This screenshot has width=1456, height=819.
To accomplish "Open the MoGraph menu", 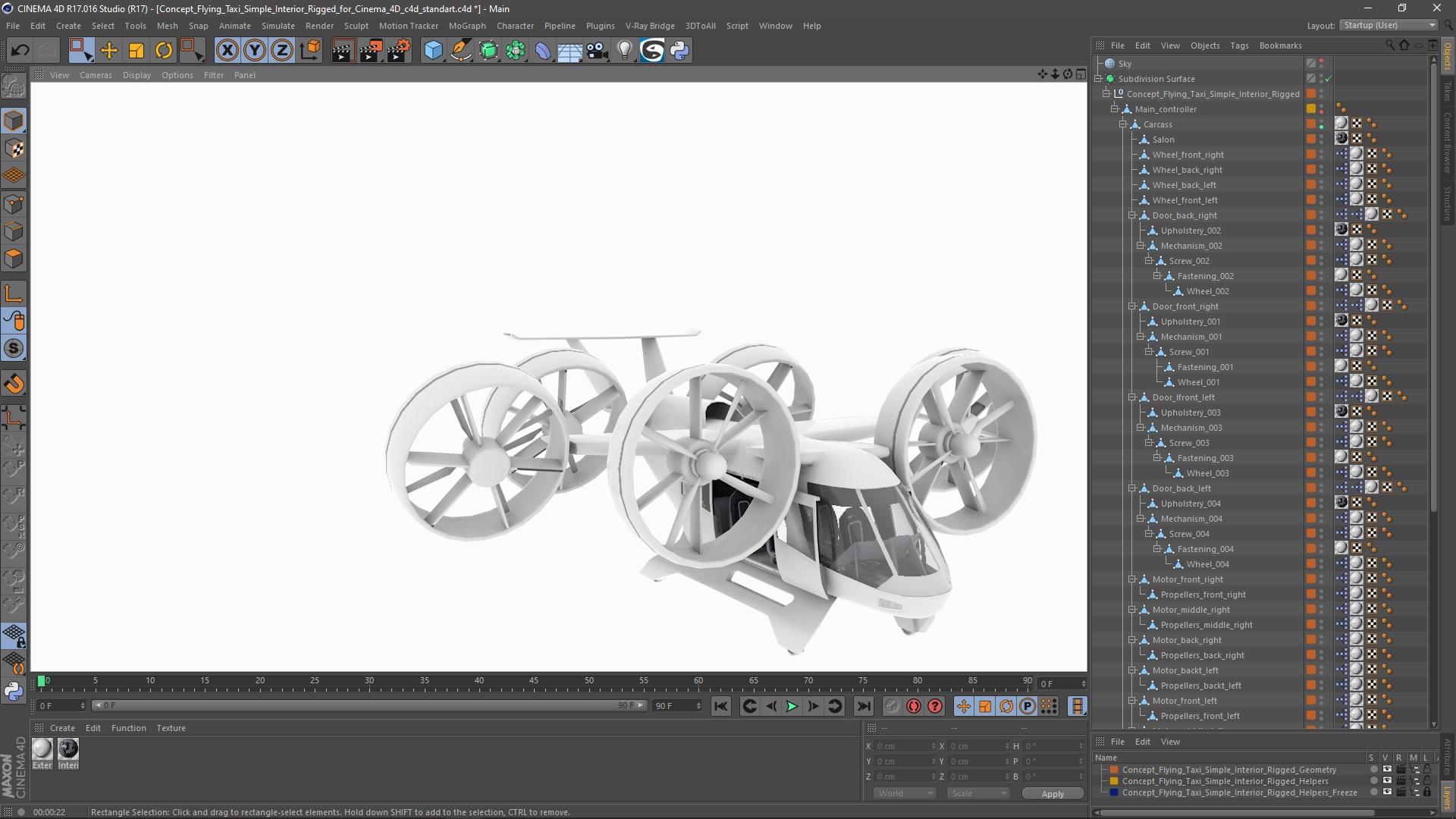I will [x=467, y=26].
